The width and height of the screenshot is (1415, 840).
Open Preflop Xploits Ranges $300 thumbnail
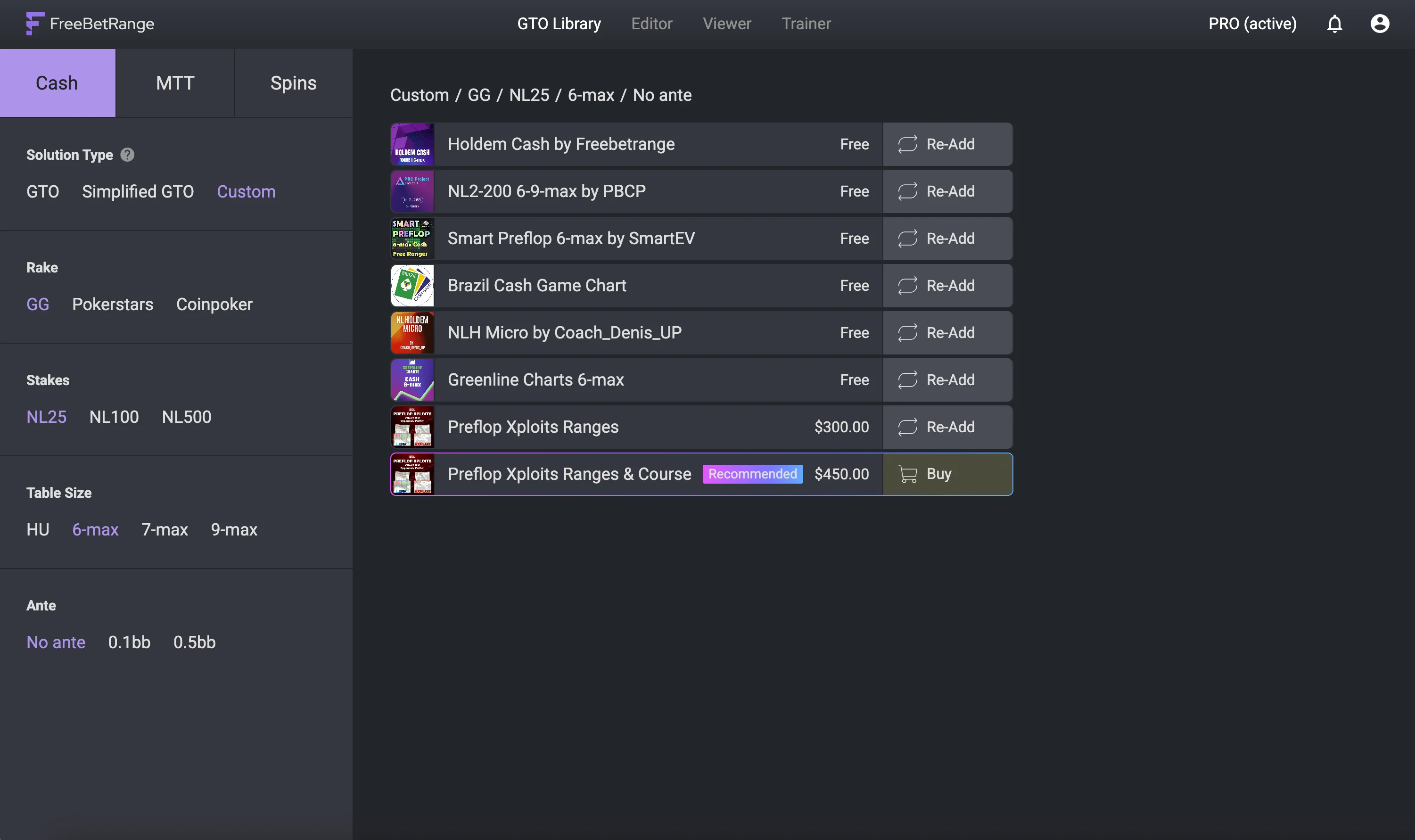click(x=412, y=427)
